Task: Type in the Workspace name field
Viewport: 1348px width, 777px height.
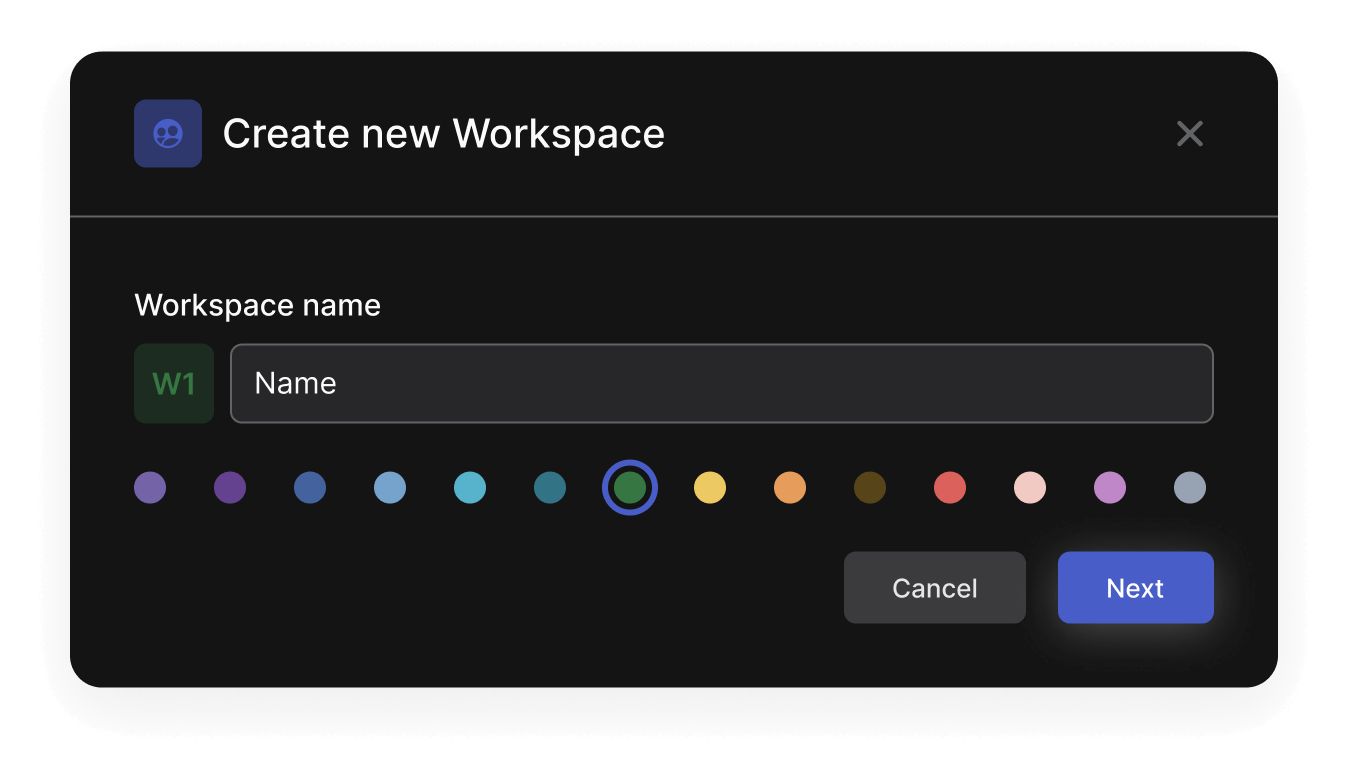Action: point(721,383)
